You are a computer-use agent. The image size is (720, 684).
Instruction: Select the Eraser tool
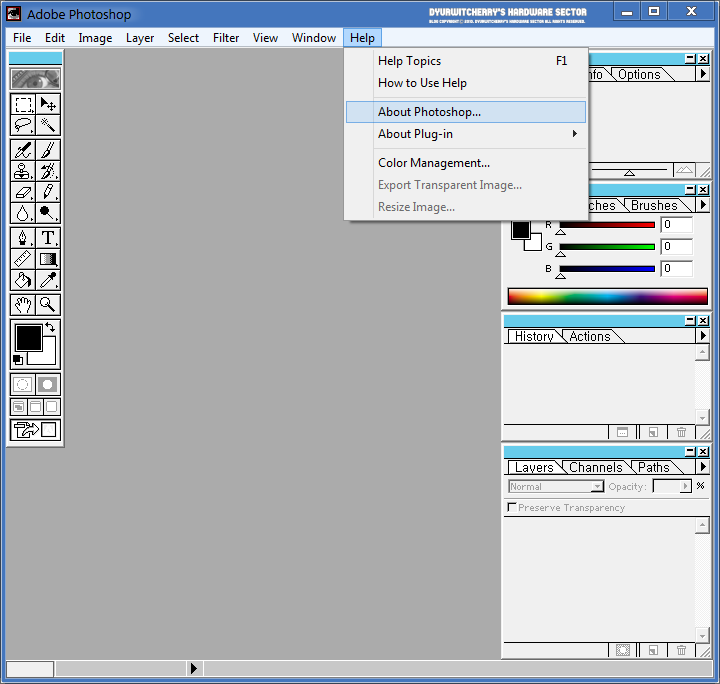coord(23,192)
